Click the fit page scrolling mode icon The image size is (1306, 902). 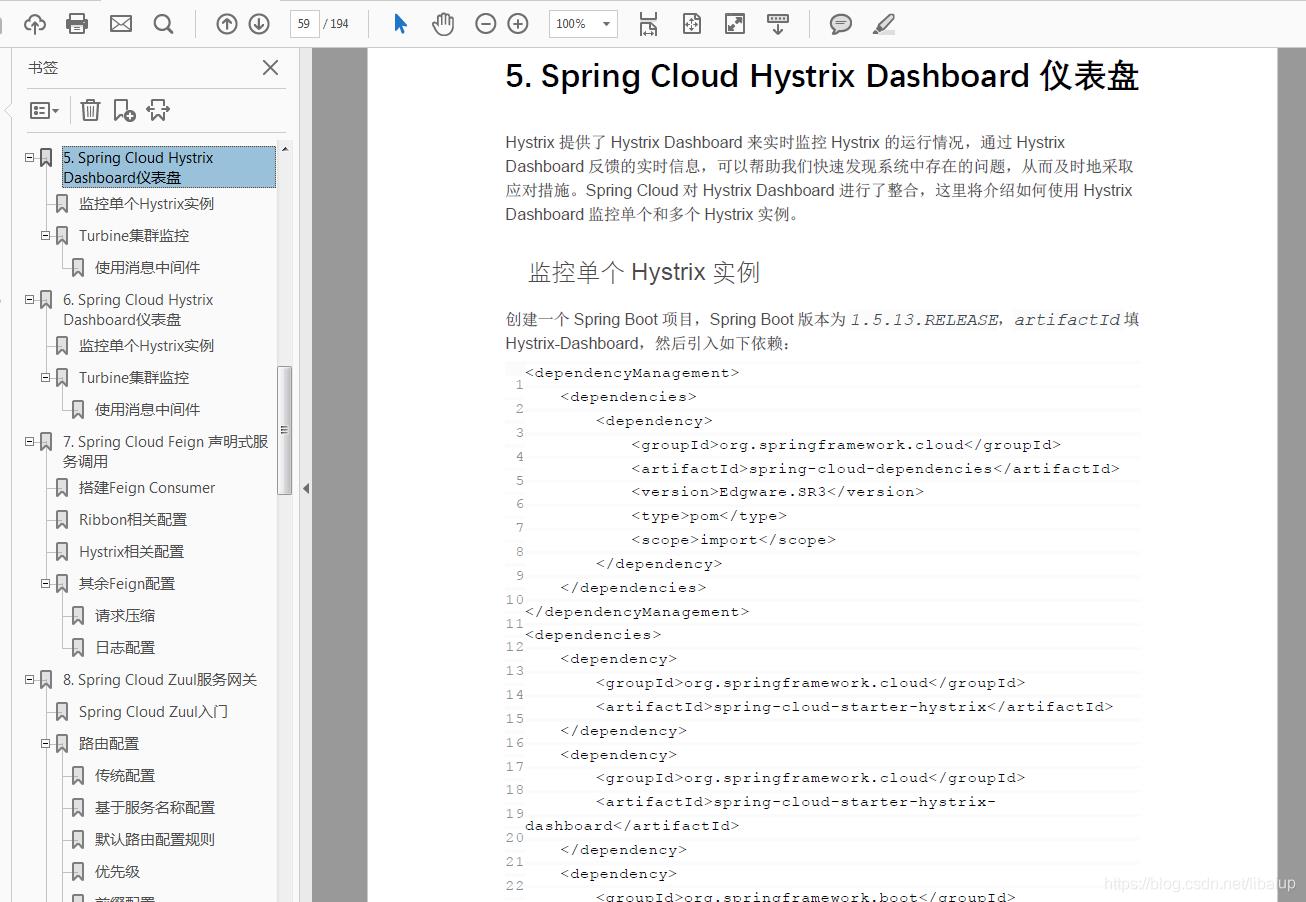[648, 23]
